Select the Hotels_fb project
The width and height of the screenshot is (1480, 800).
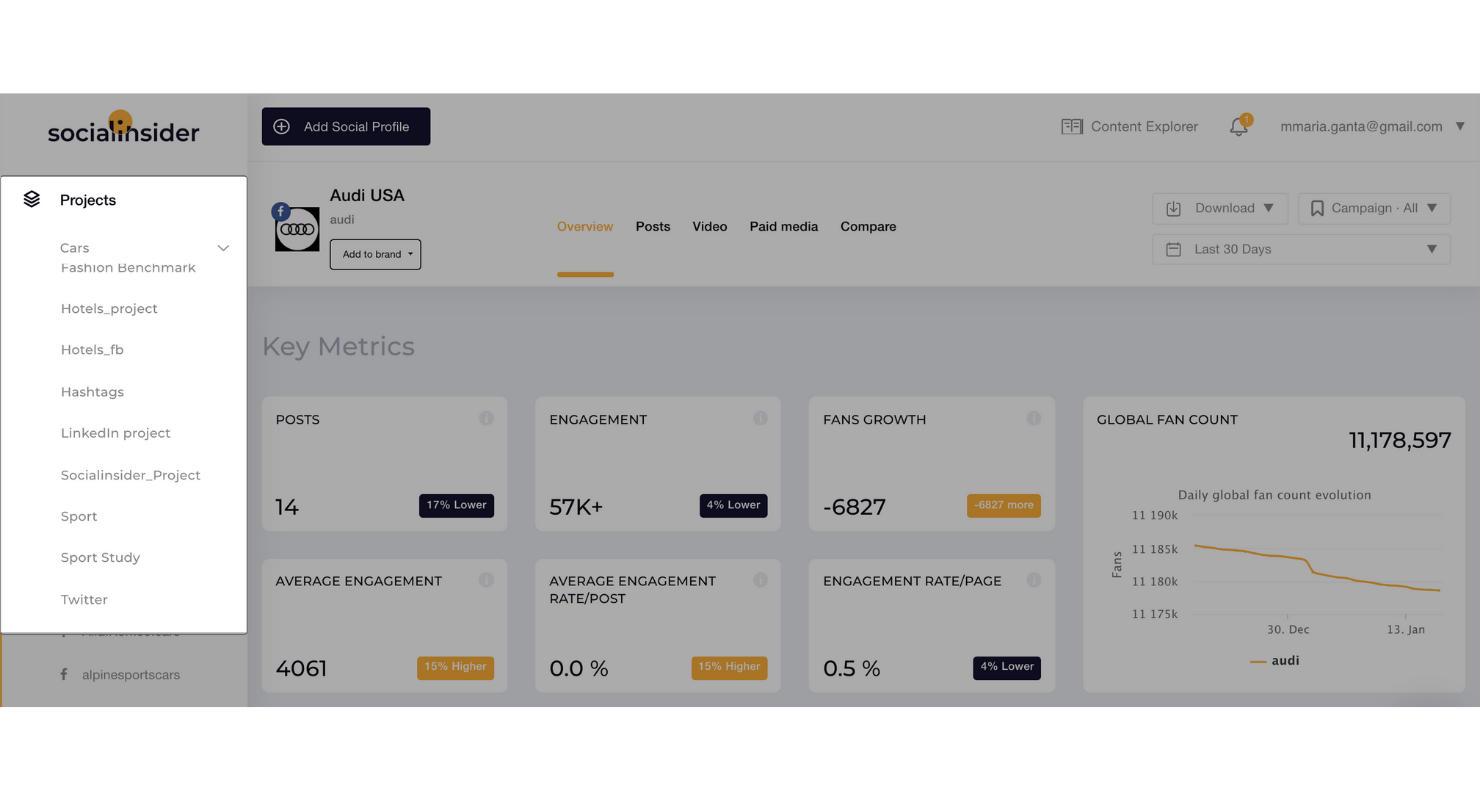pos(92,350)
